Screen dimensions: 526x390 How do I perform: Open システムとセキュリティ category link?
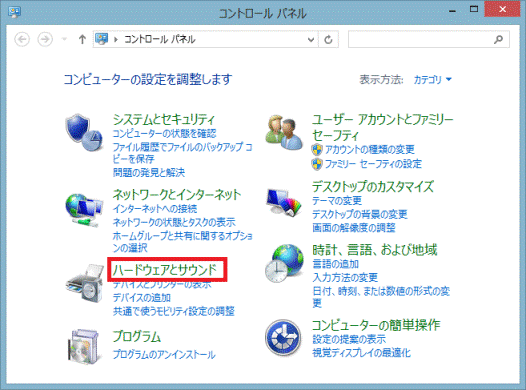click(x=164, y=119)
